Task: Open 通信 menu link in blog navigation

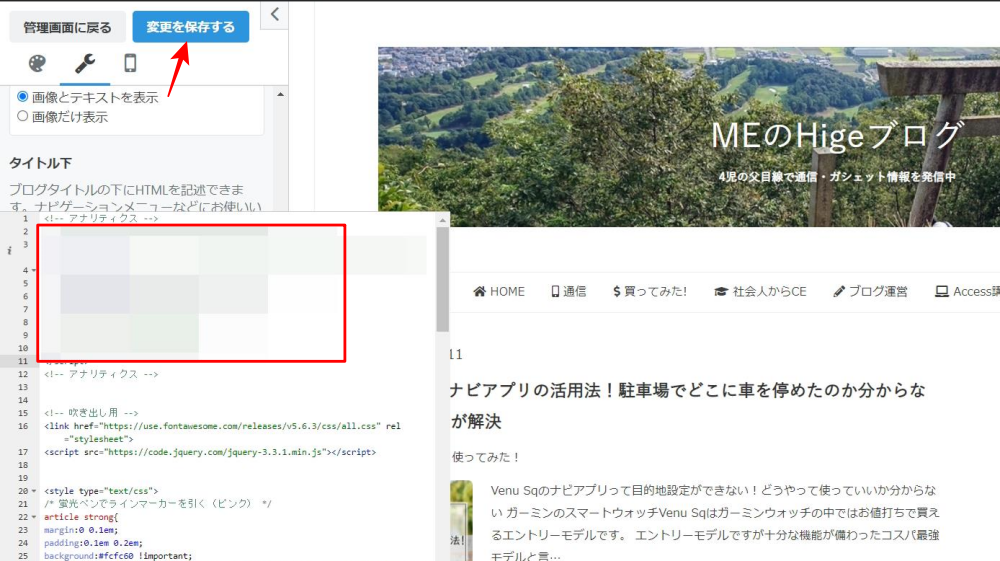Action: (568, 291)
